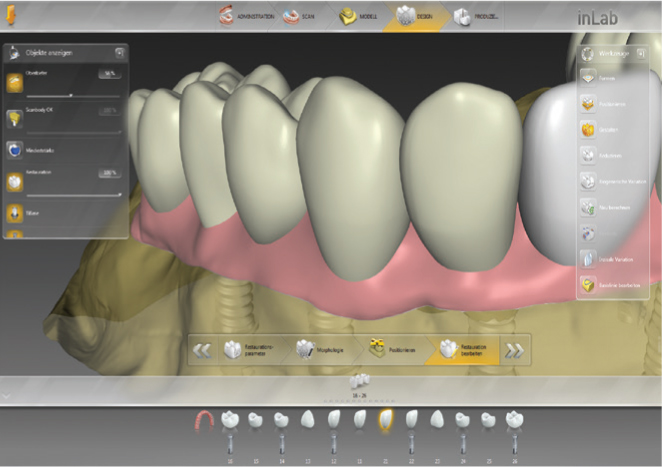This screenshot has width=662, height=467.
Task: Expand the bottom tooth bar chevron
Action: [8, 395]
